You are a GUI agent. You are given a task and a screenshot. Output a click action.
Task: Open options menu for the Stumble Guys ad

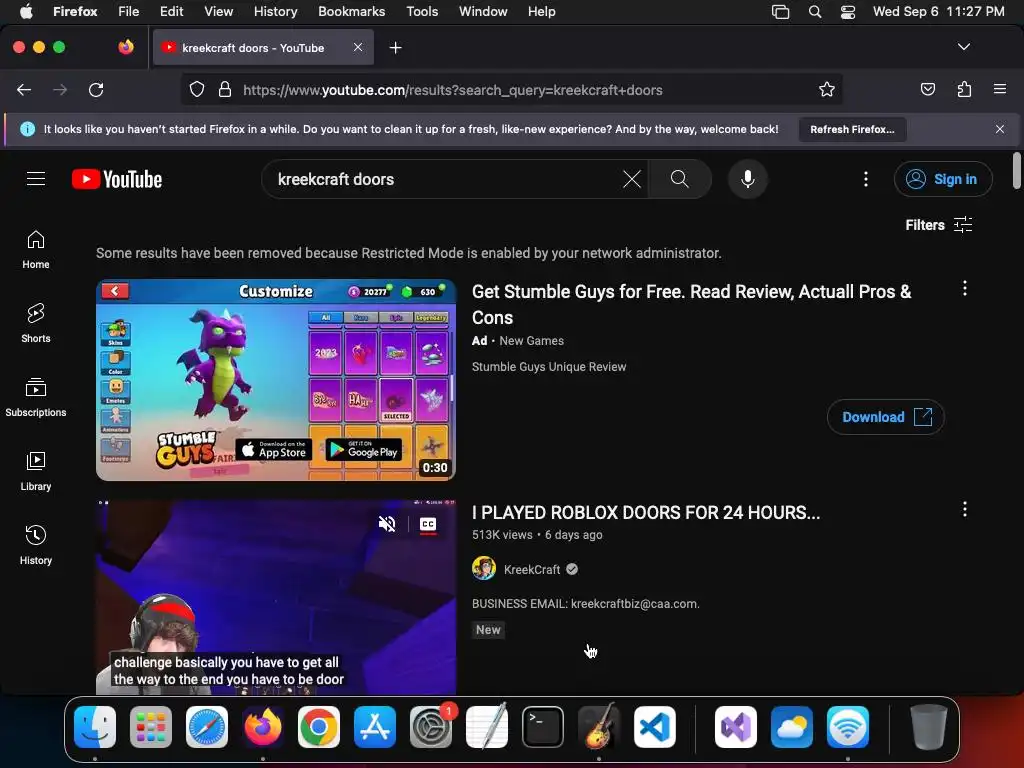point(965,289)
